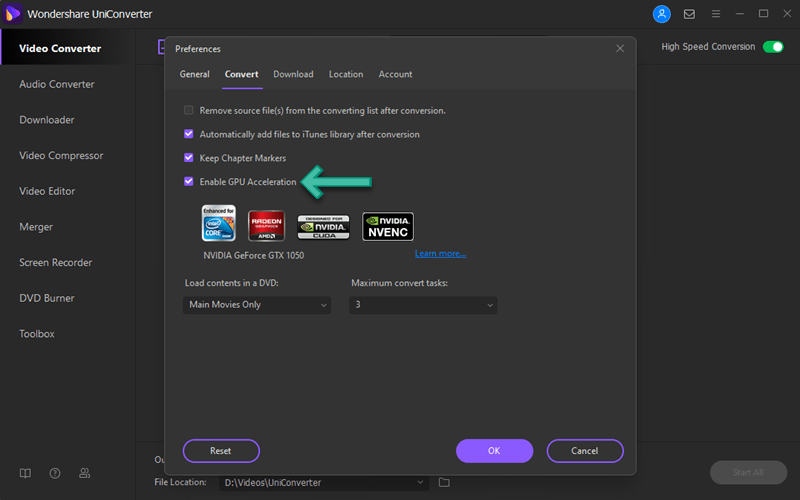Switch to the General tab

(x=194, y=74)
